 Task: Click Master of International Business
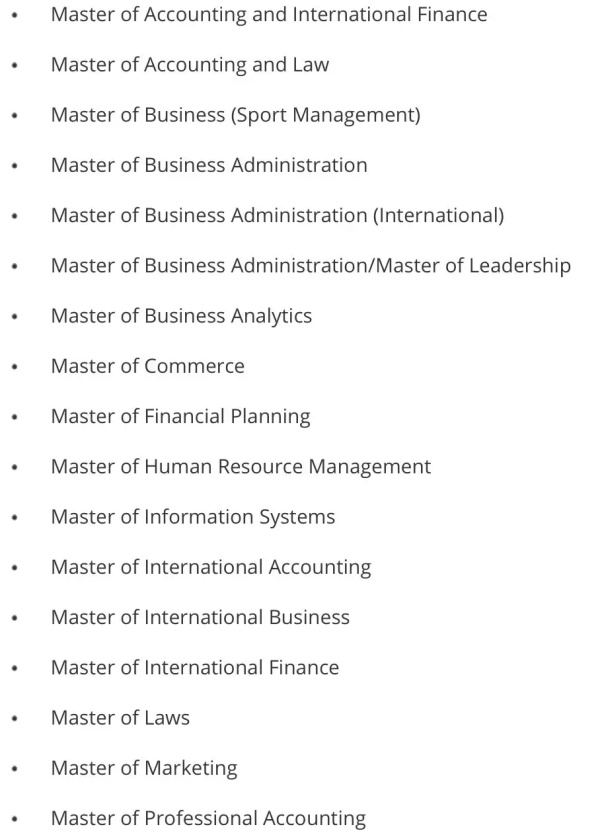pyautogui.click(x=200, y=617)
